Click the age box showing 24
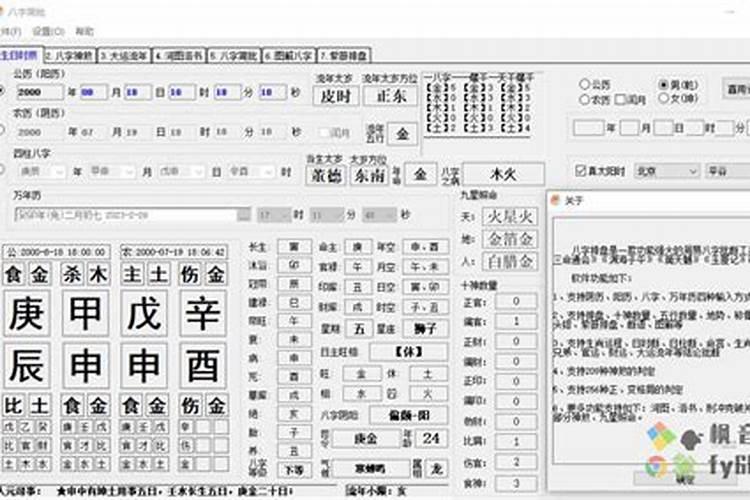This screenshot has height=500, width=750. click(x=431, y=438)
